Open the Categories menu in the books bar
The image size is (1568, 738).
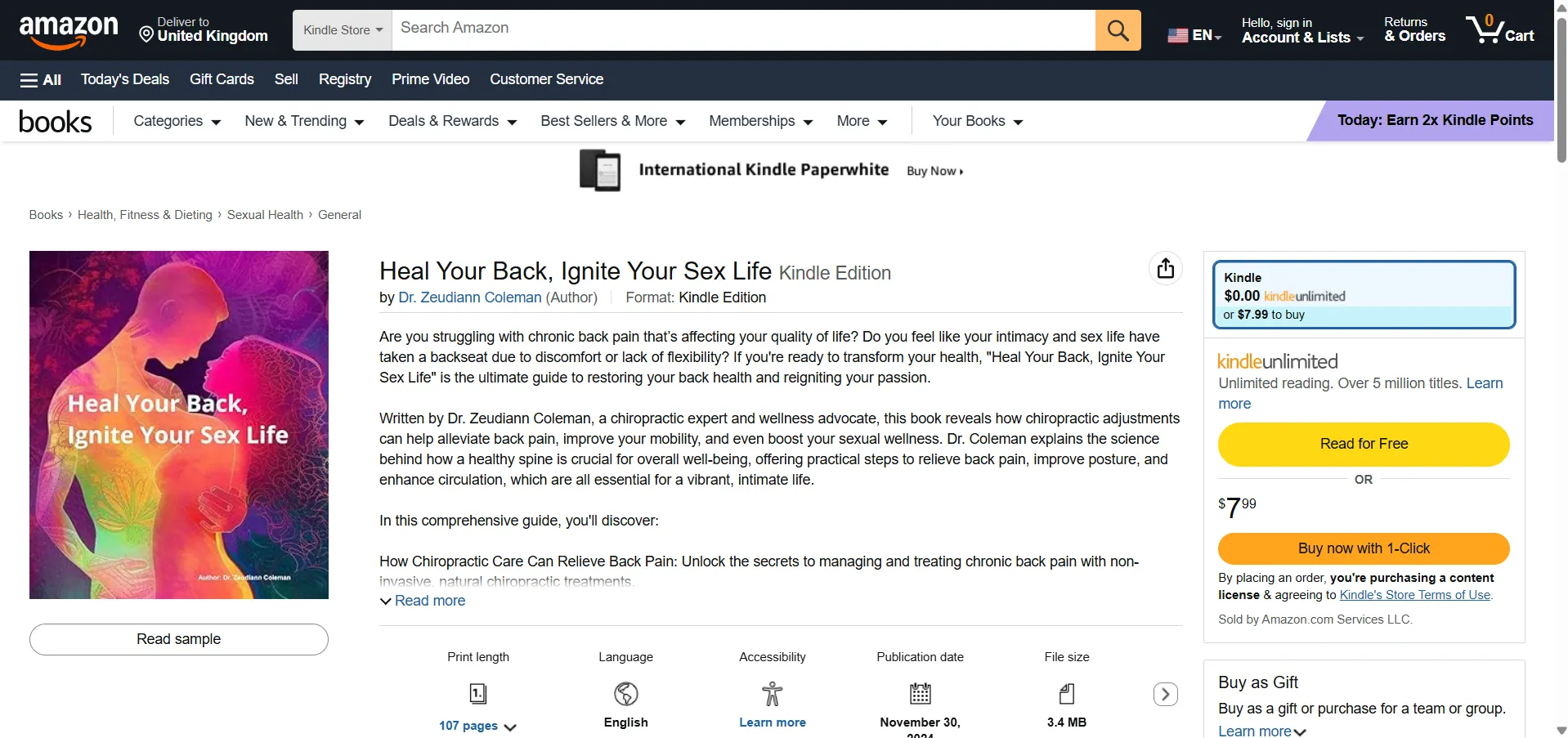[x=177, y=121]
